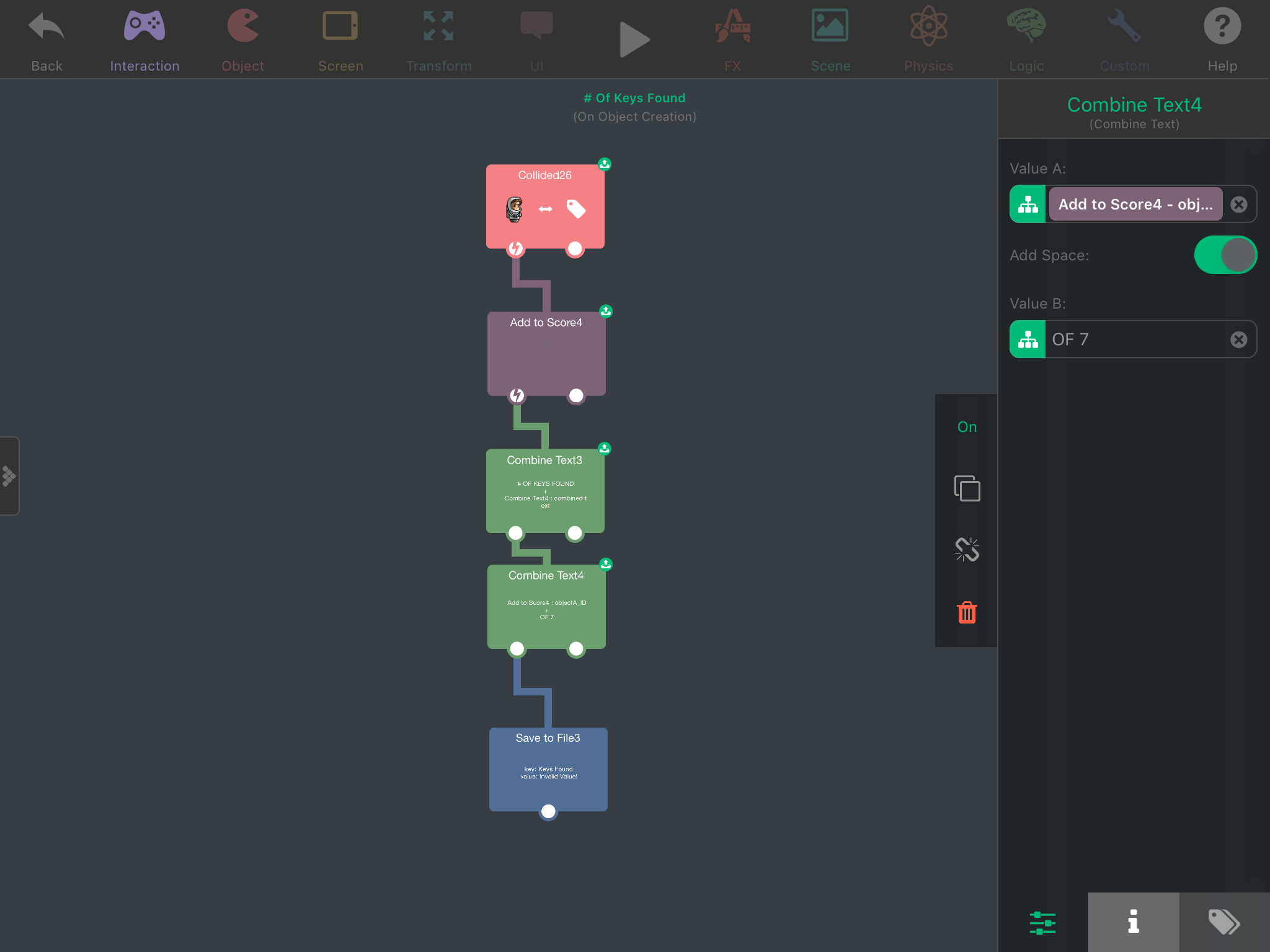1270x952 pixels.
Task: Click the duplicate behavior icon
Action: click(x=966, y=488)
